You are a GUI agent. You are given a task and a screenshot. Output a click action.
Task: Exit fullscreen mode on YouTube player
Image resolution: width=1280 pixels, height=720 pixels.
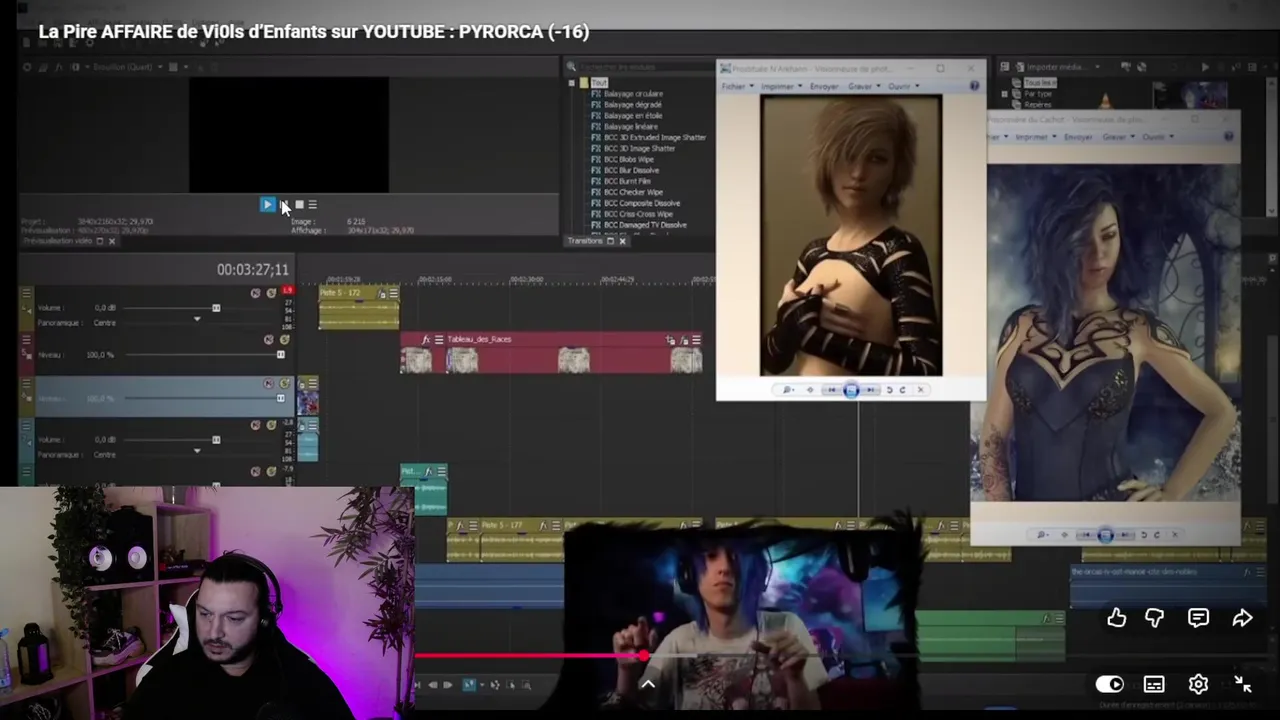[x=1243, y=684]
